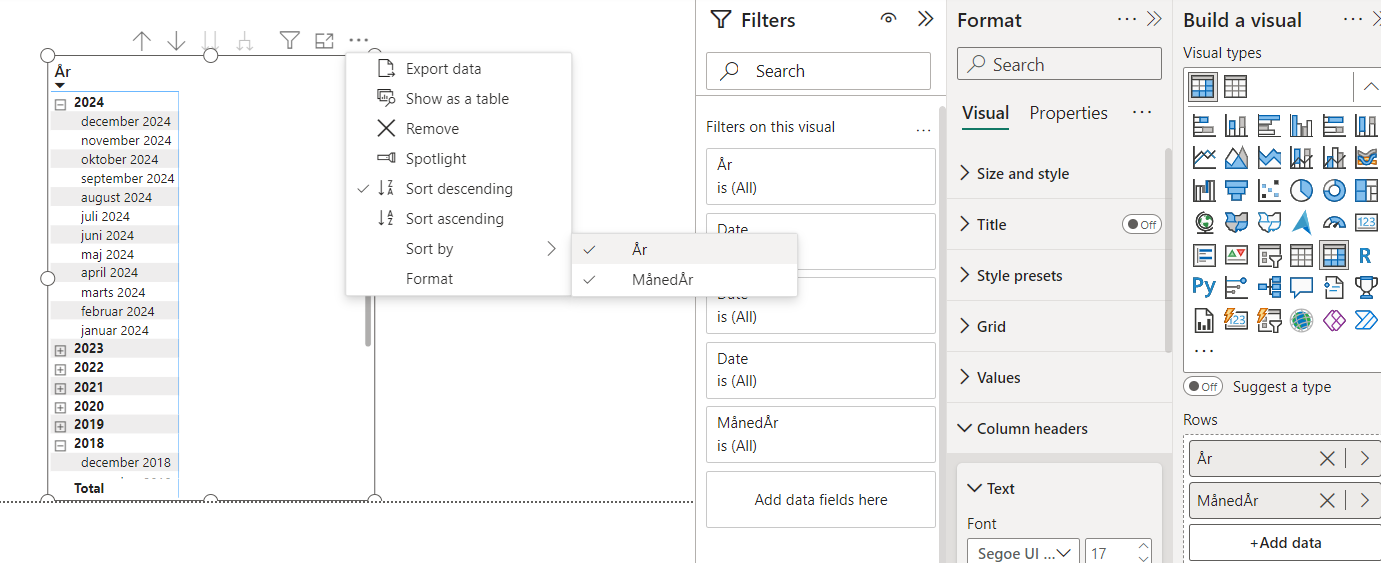Screen dimensions: 1381x563
Task: Choose the decomposition tree visual
Action: [1269, 287]
